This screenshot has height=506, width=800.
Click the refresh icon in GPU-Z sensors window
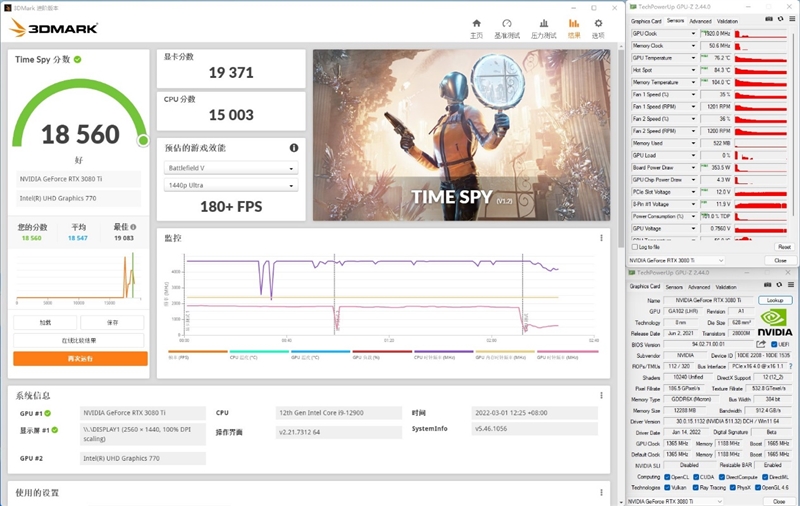[x=780, y=19]
